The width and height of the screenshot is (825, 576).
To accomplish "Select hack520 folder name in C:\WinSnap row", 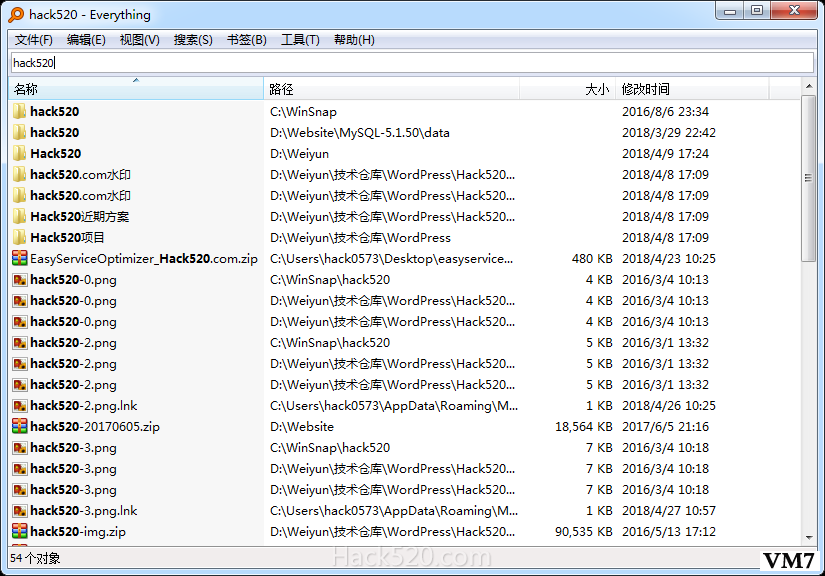I will click(55, 112).
